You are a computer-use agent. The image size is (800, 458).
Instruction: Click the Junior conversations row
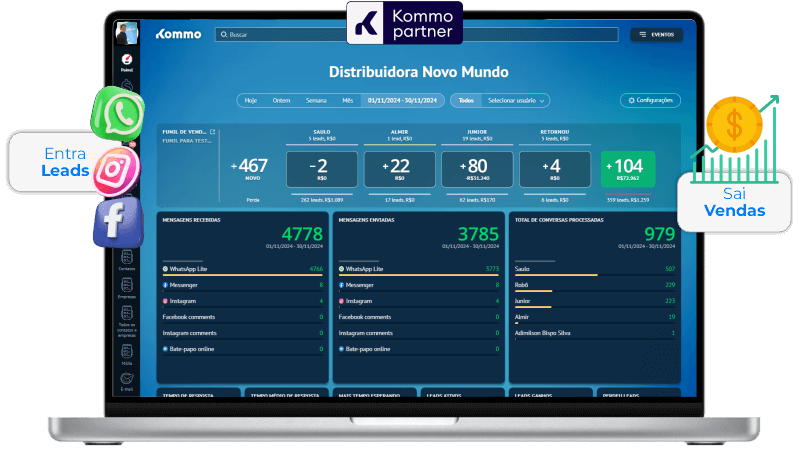pyautogui.click(x=595, y=301)
